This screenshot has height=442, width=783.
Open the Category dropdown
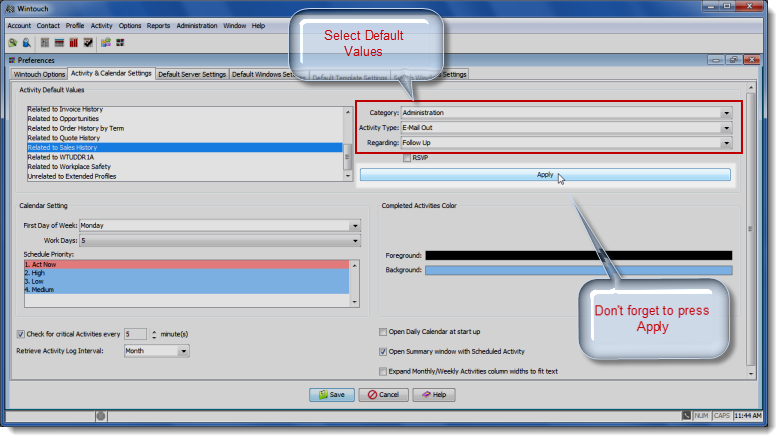click(x=727, y=113)
